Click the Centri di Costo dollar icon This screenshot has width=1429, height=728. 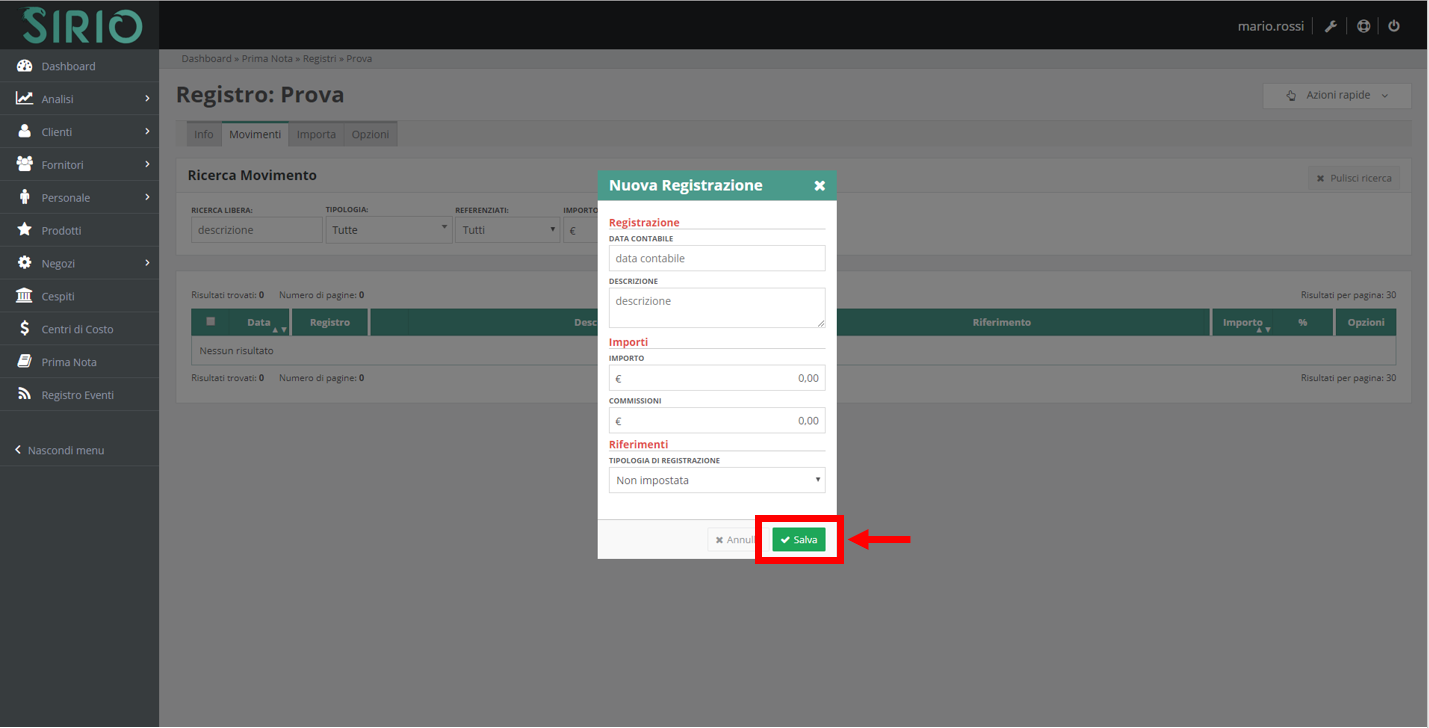point(25,329)
